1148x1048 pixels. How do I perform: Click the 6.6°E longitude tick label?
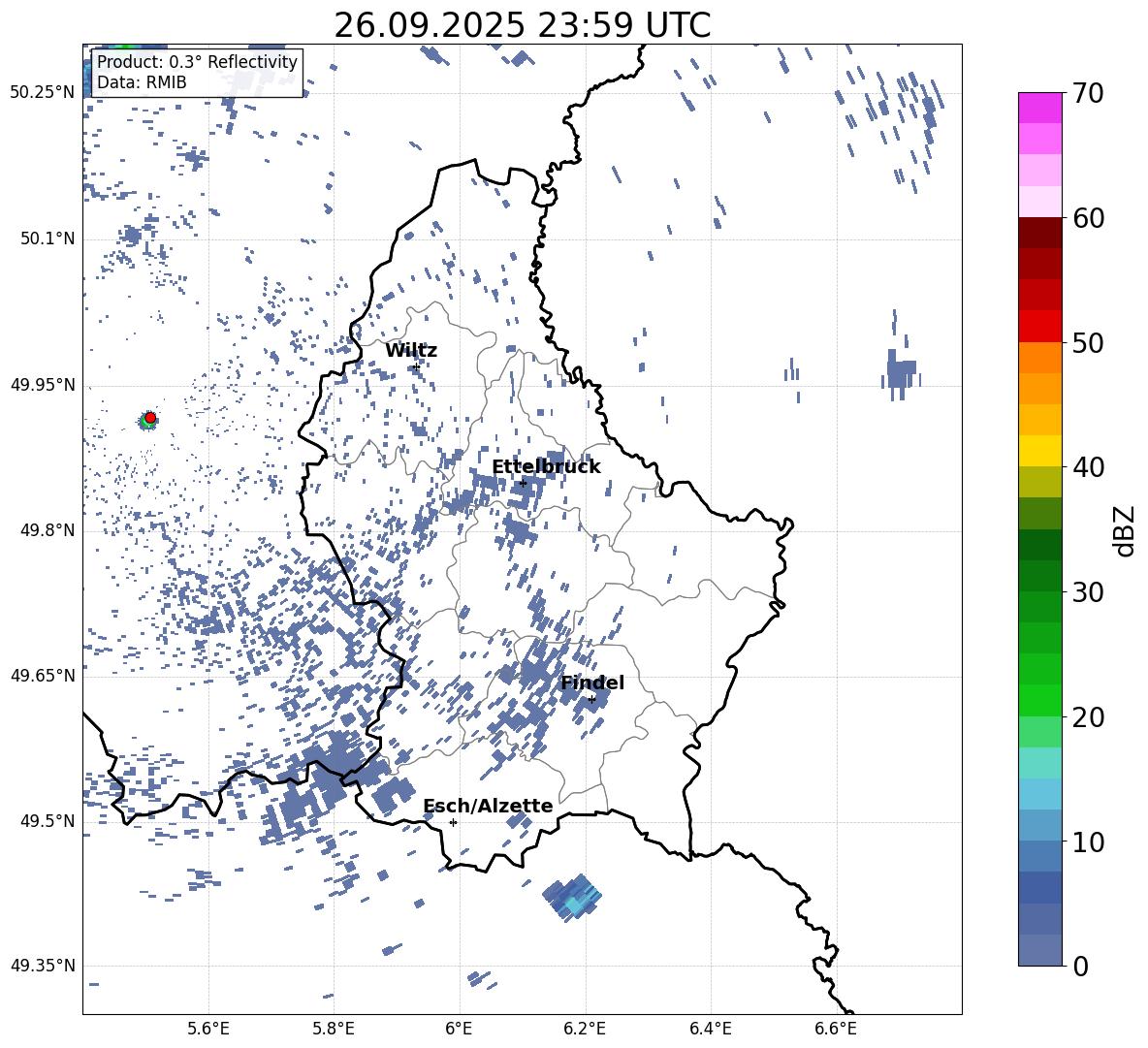[x=836, y=1029]
